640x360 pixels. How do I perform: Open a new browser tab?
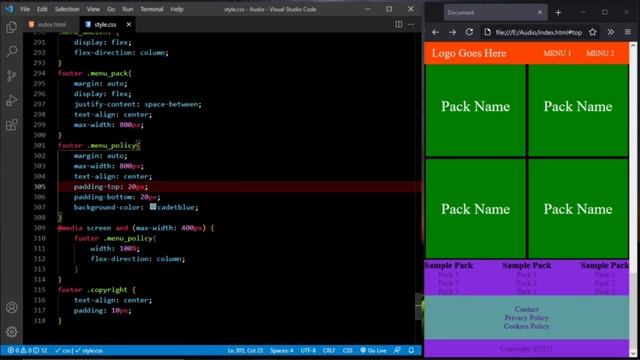click(558, 13)
